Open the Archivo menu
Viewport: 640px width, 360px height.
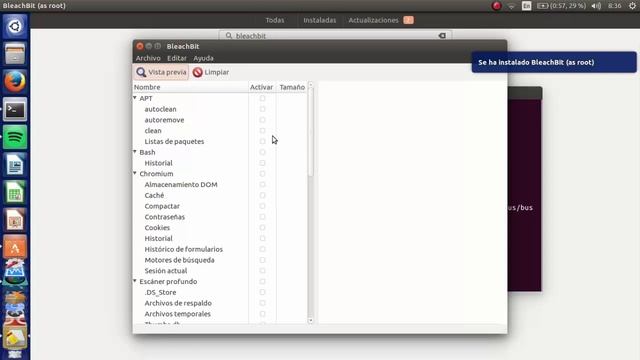coord(148,58)
